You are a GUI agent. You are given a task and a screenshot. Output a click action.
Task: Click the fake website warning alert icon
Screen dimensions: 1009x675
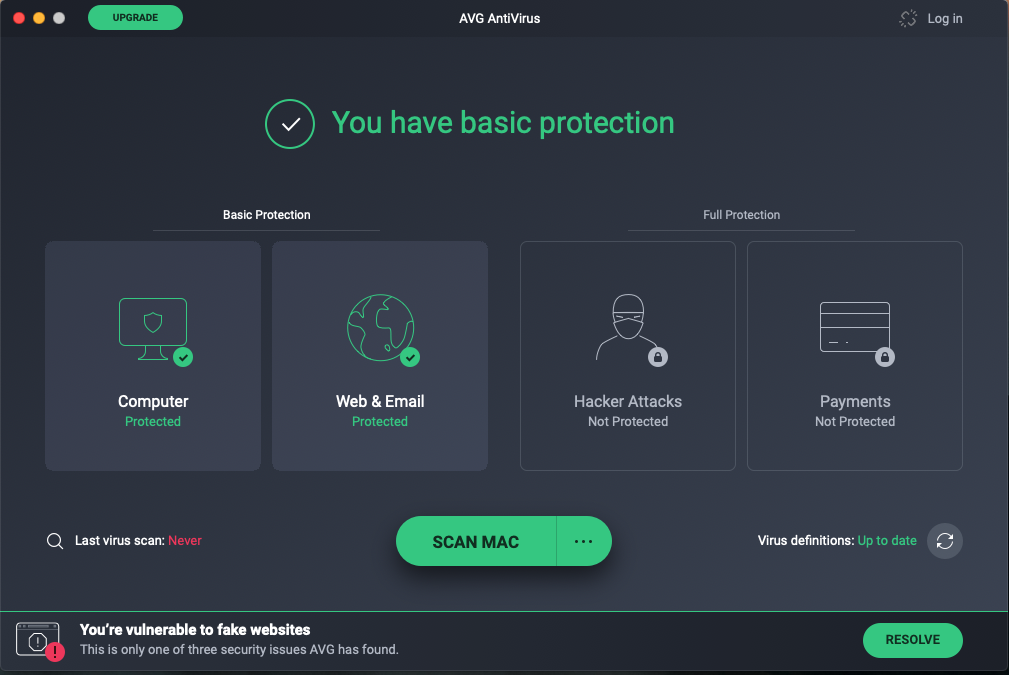[39, 640]
